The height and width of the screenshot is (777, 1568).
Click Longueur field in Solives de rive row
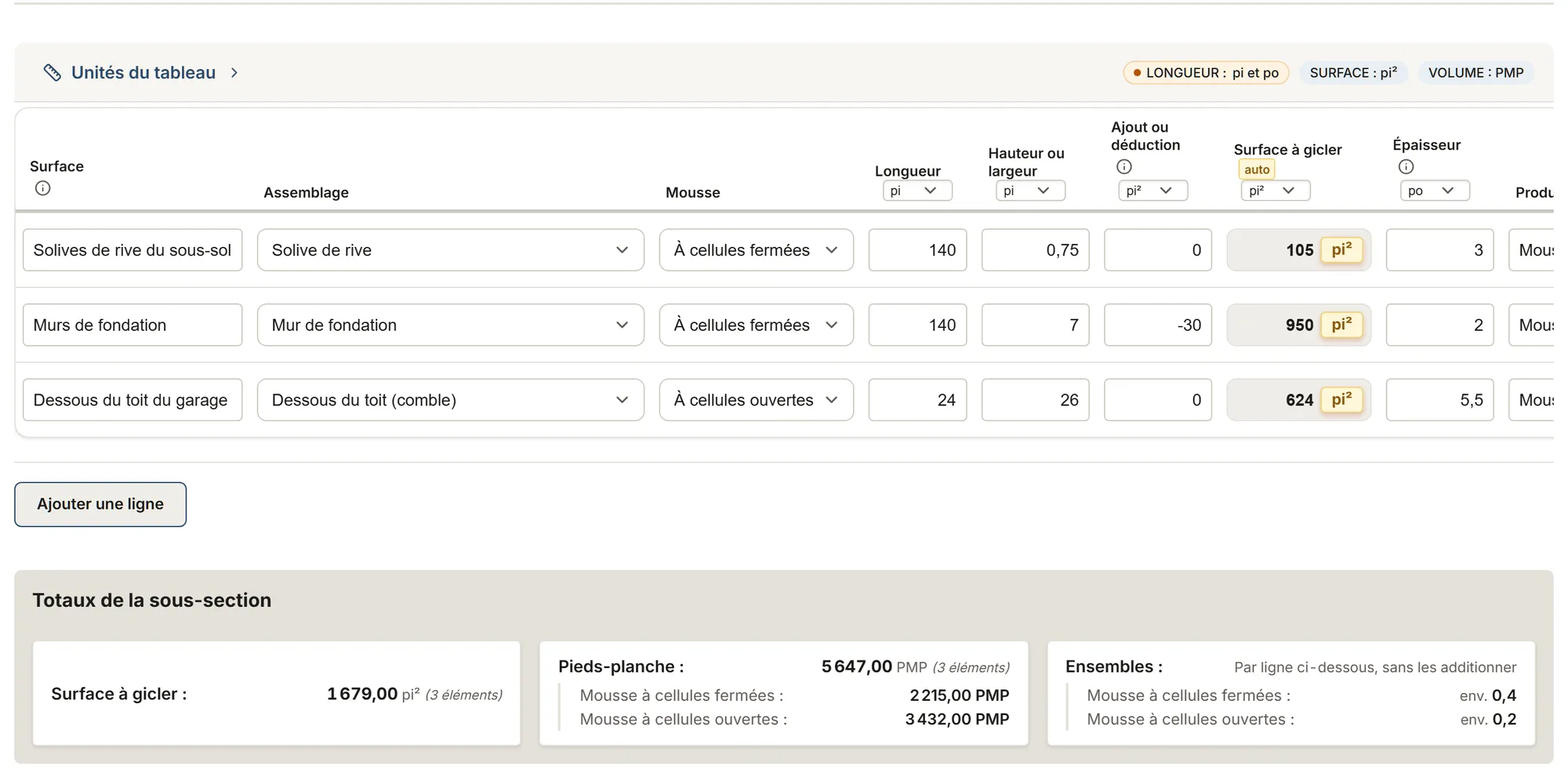pyautogui.click(x=917, y=250)
